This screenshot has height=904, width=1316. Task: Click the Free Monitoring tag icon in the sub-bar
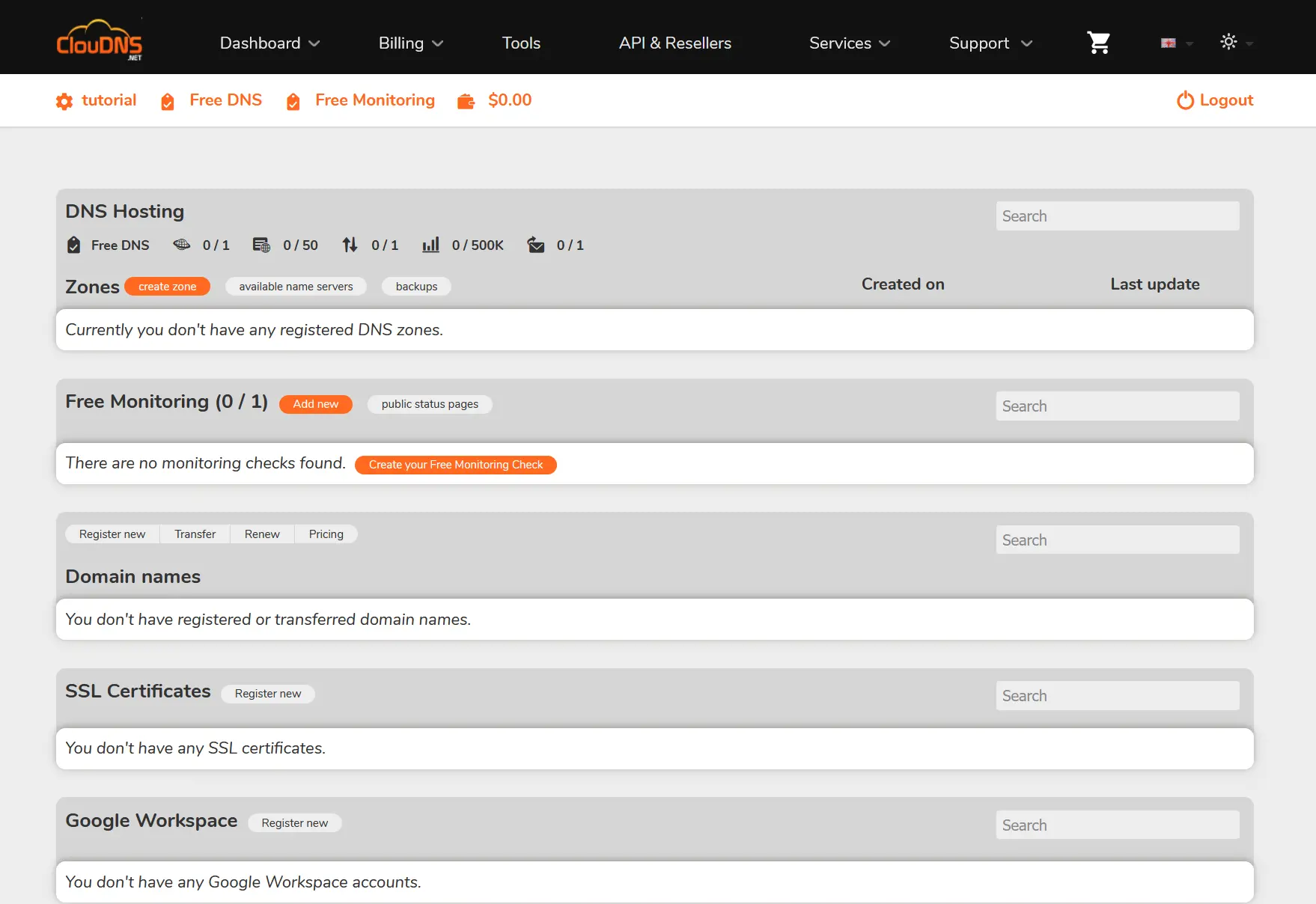(293, 101)
